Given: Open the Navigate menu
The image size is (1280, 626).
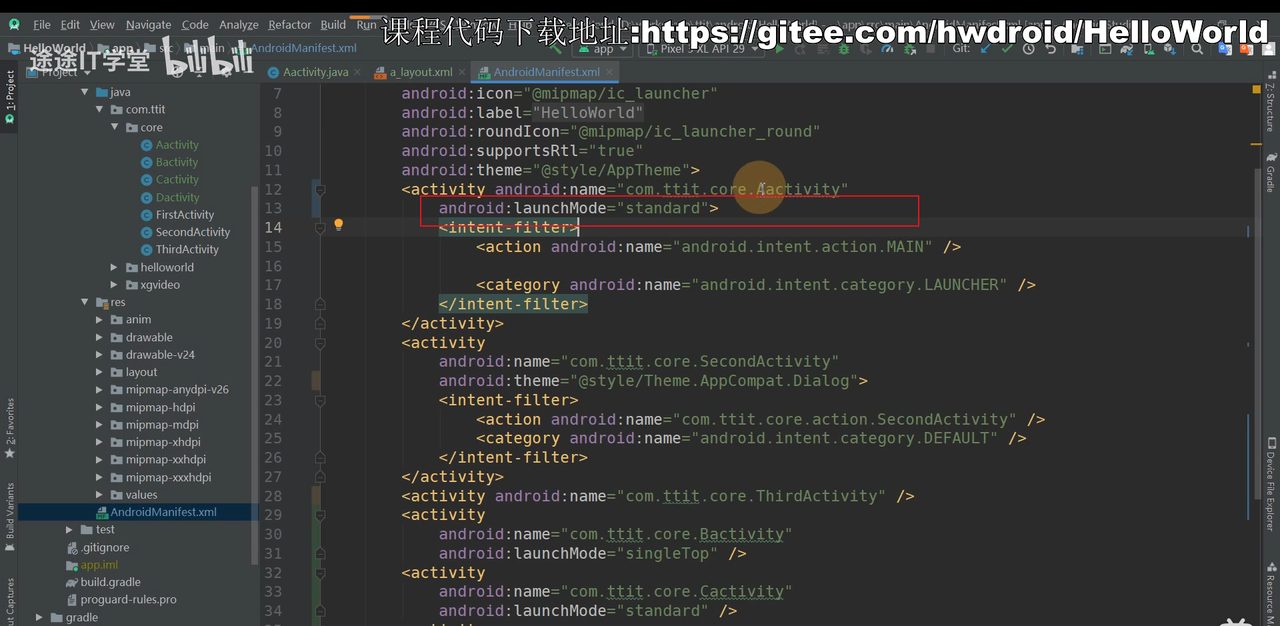Looking at the screenshot, I should click(x=148, y=24).
